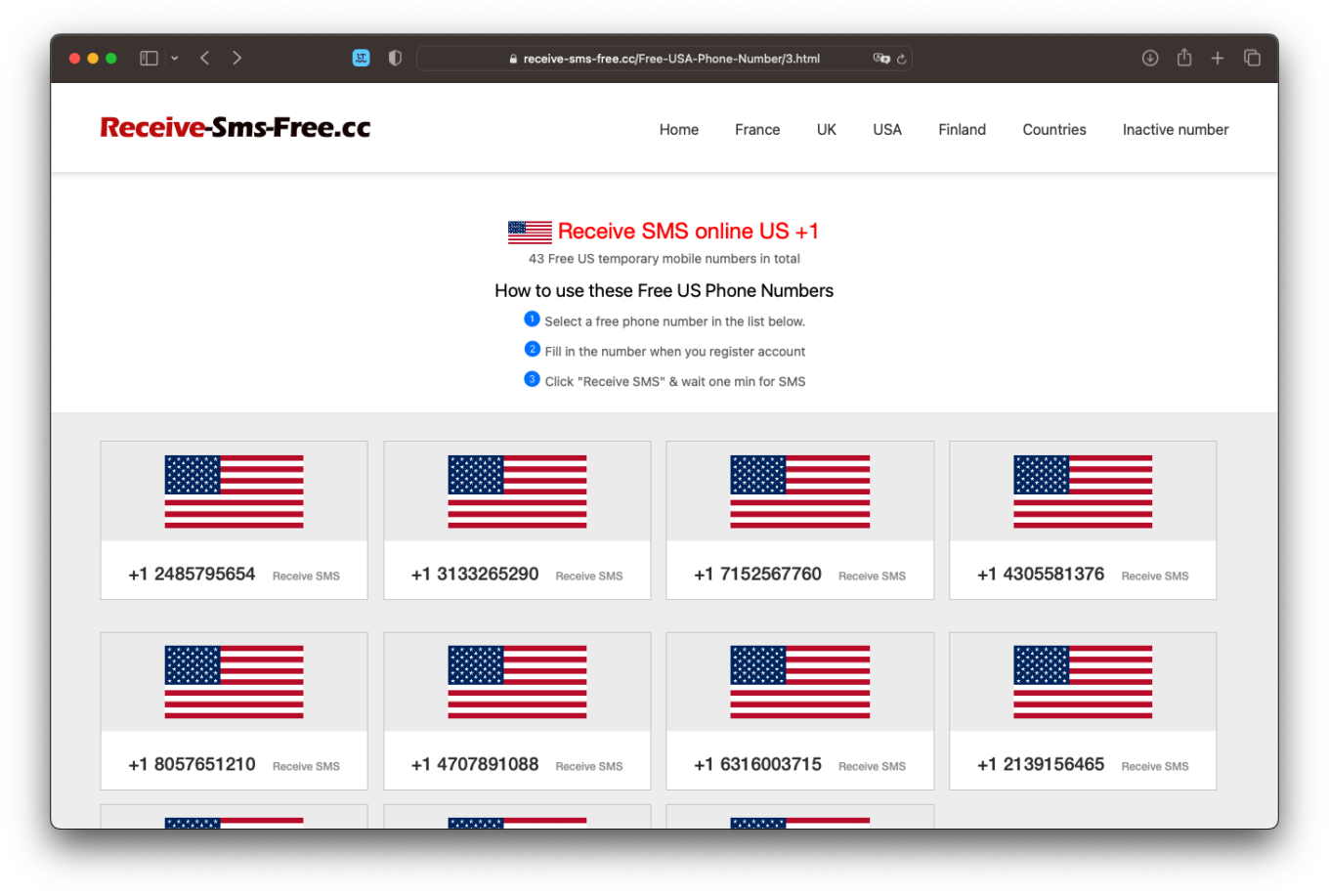Click flag image above +1 4707891088
Screen dimensions: 1329x896
point(517,682)
